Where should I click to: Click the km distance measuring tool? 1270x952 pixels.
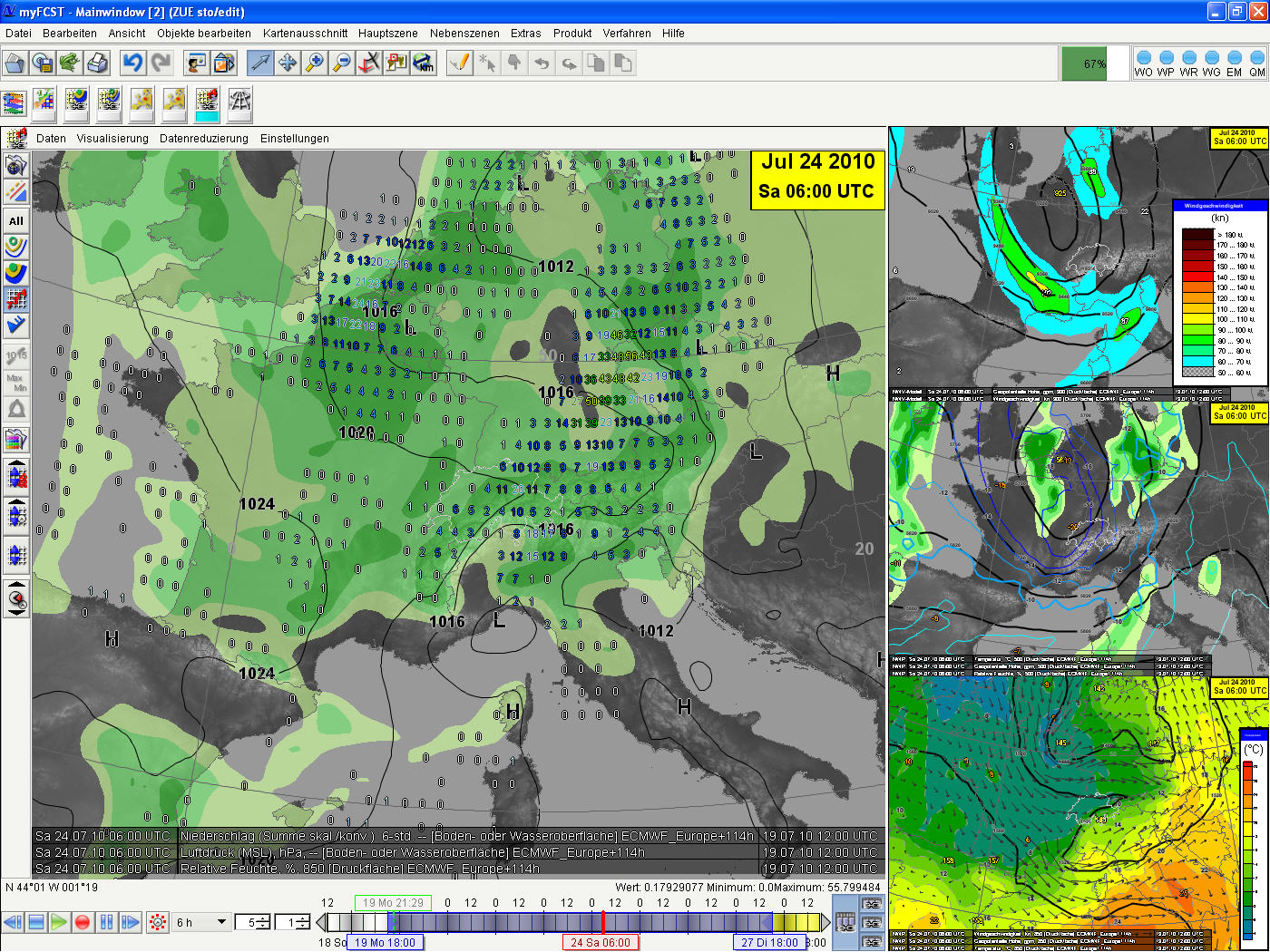[x=424, y=63]
